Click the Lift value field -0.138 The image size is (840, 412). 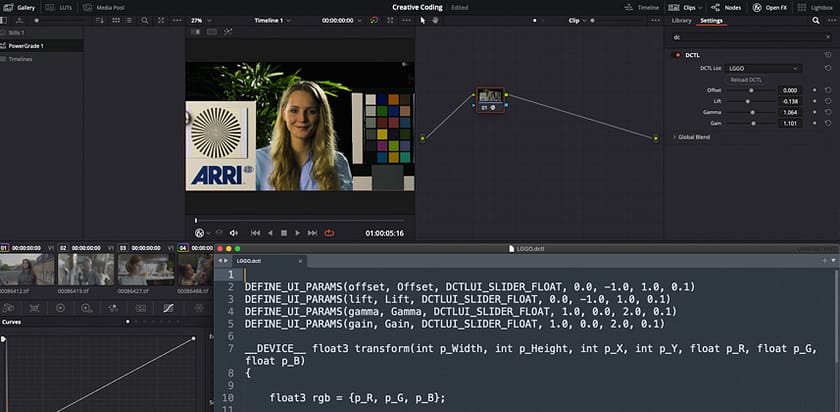790,101
